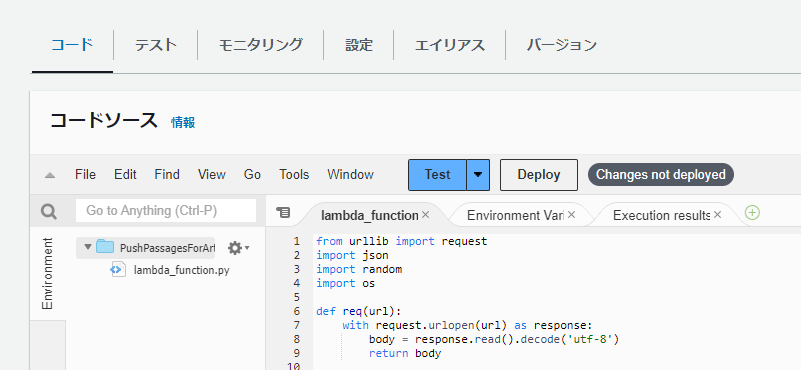This screenshot has width=801, height=370.
Task: Switch to the テスト tab
Action: click(x=156, y=45)
